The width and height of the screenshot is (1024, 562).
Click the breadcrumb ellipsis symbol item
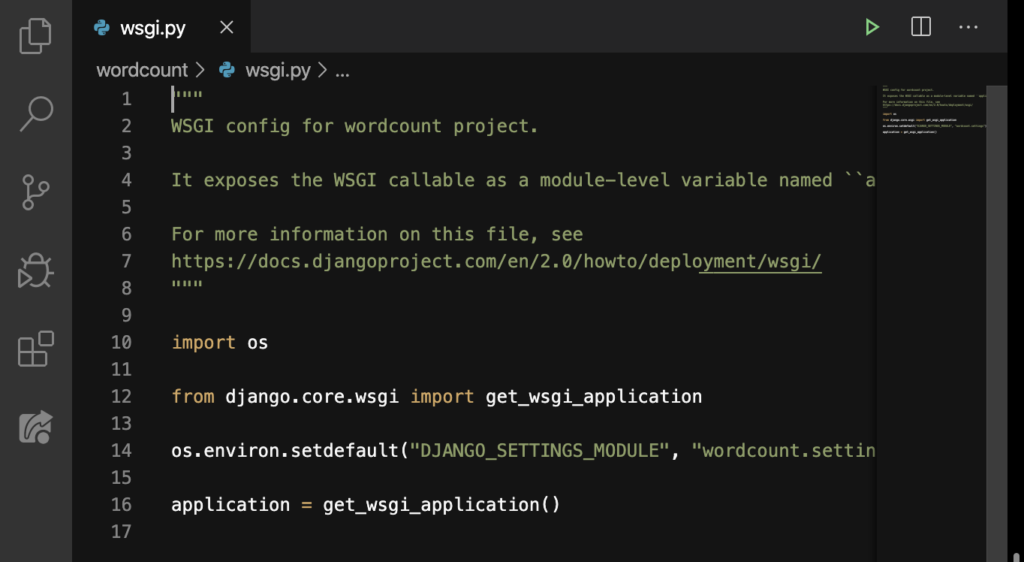(x=342, y=72)
